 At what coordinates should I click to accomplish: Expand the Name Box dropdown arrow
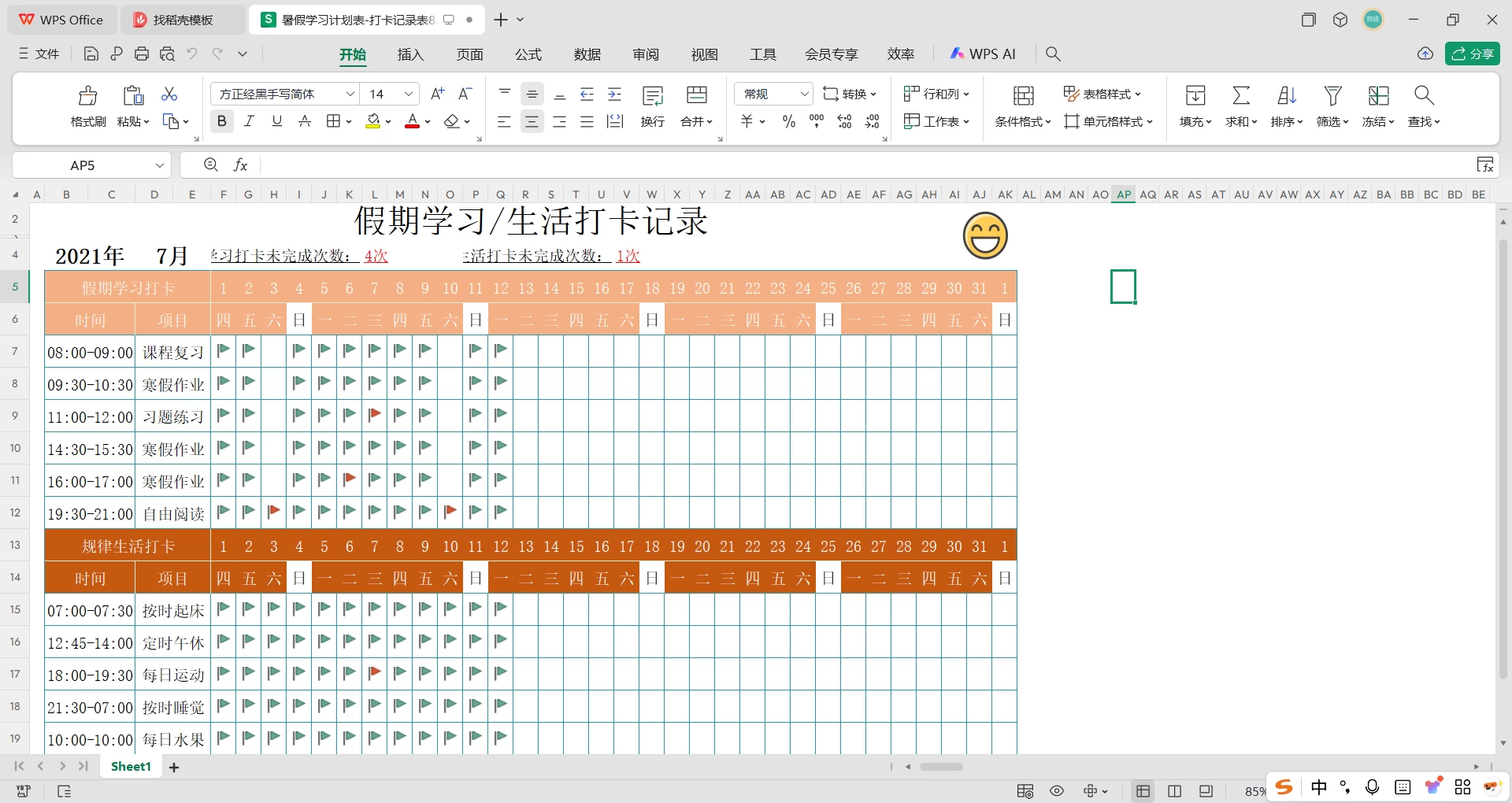(160, 165)
